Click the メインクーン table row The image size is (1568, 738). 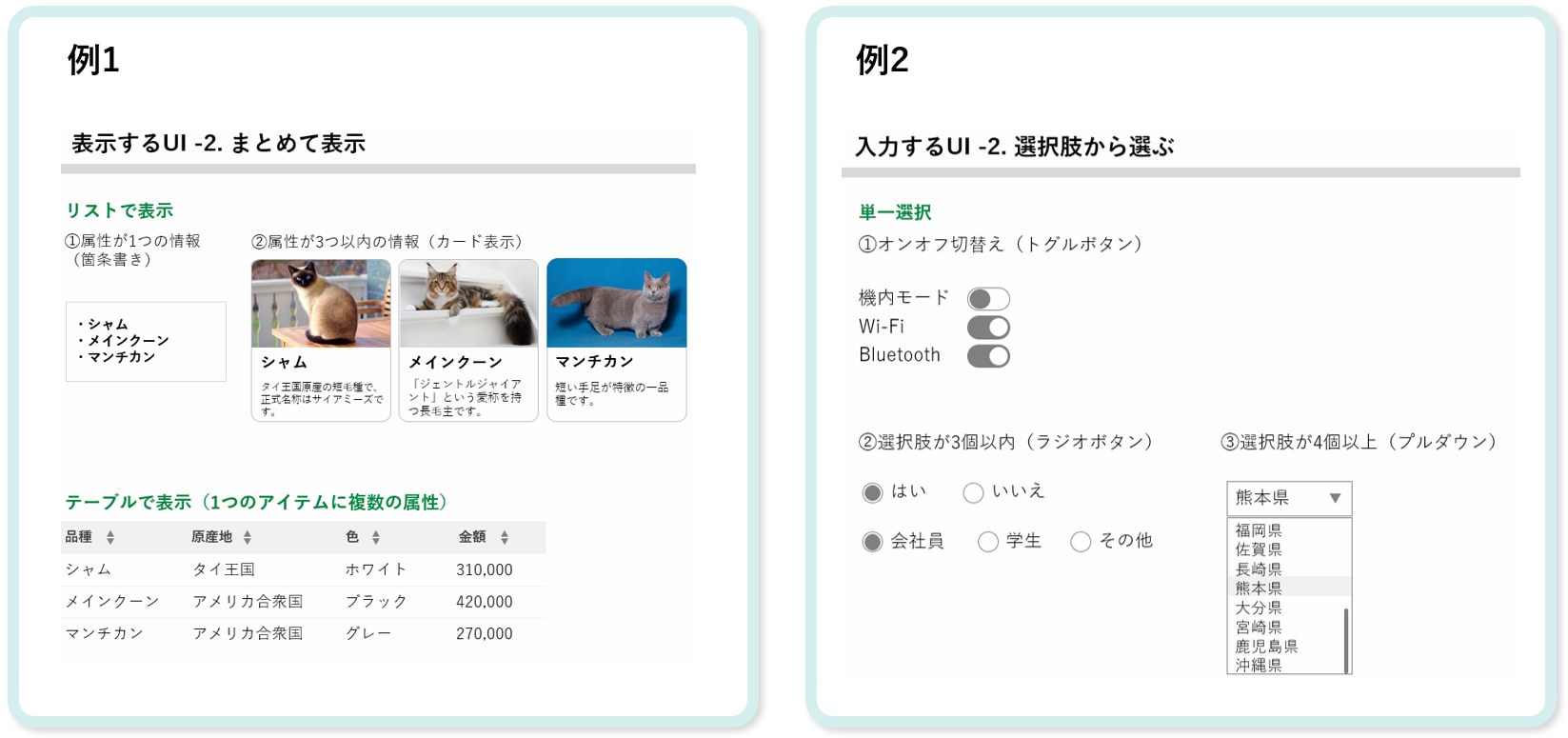tap(303, 602)
